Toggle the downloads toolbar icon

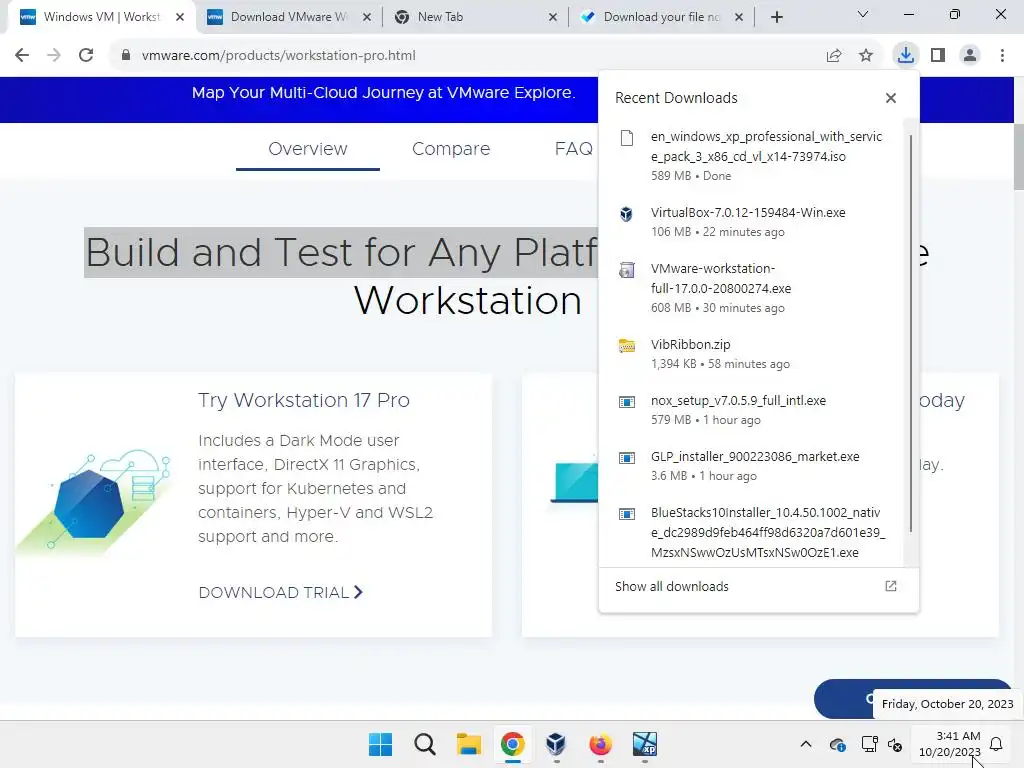click(905, 55)
